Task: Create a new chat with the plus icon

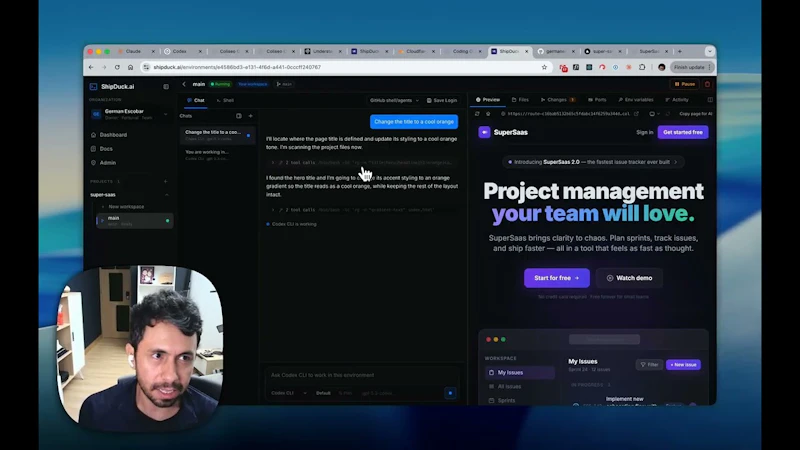Action: [x=251, y=116]
